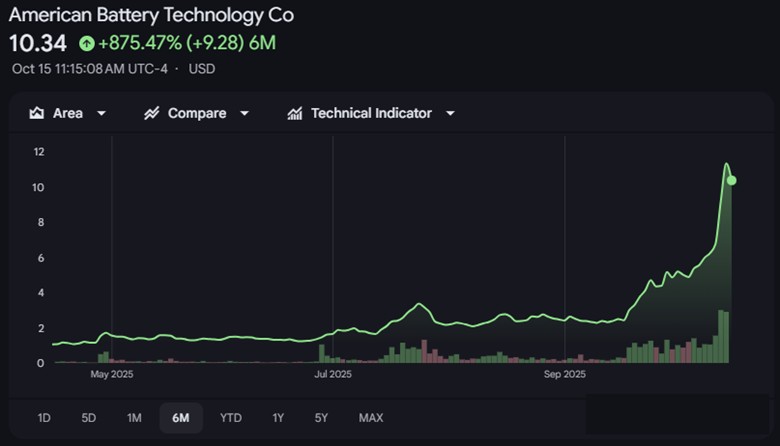Switch to the YTD range
The image size is (780, 446).
pyautogui.click(x=231, y=417)
